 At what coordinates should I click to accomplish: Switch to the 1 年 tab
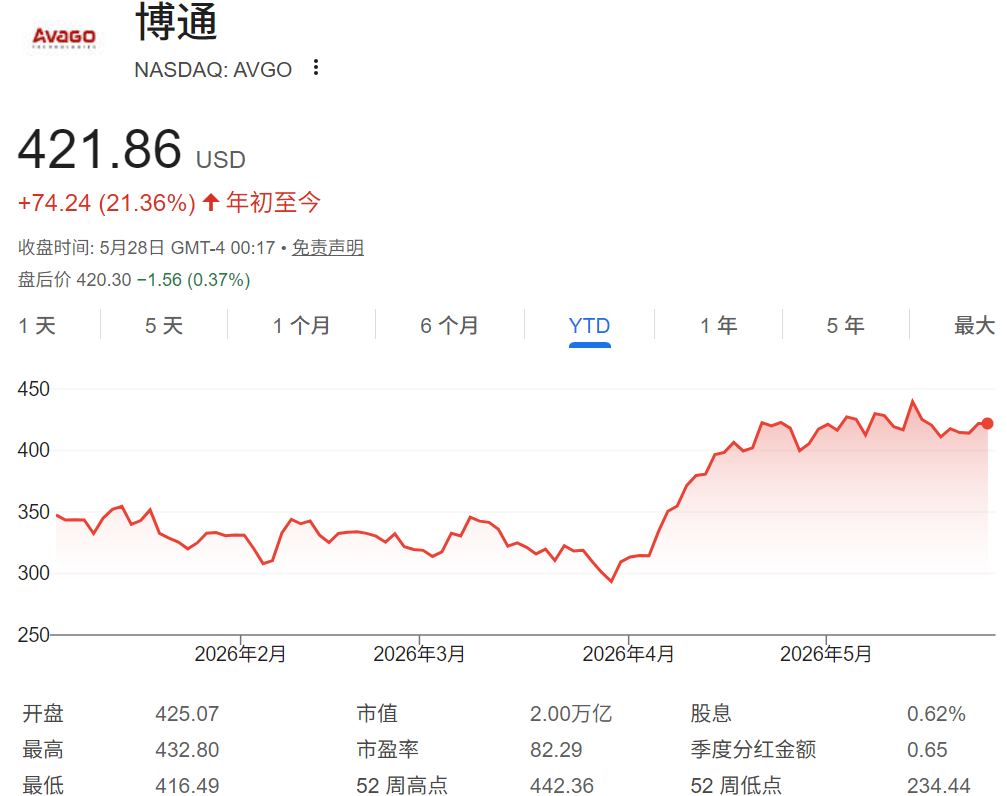(719, 326)
